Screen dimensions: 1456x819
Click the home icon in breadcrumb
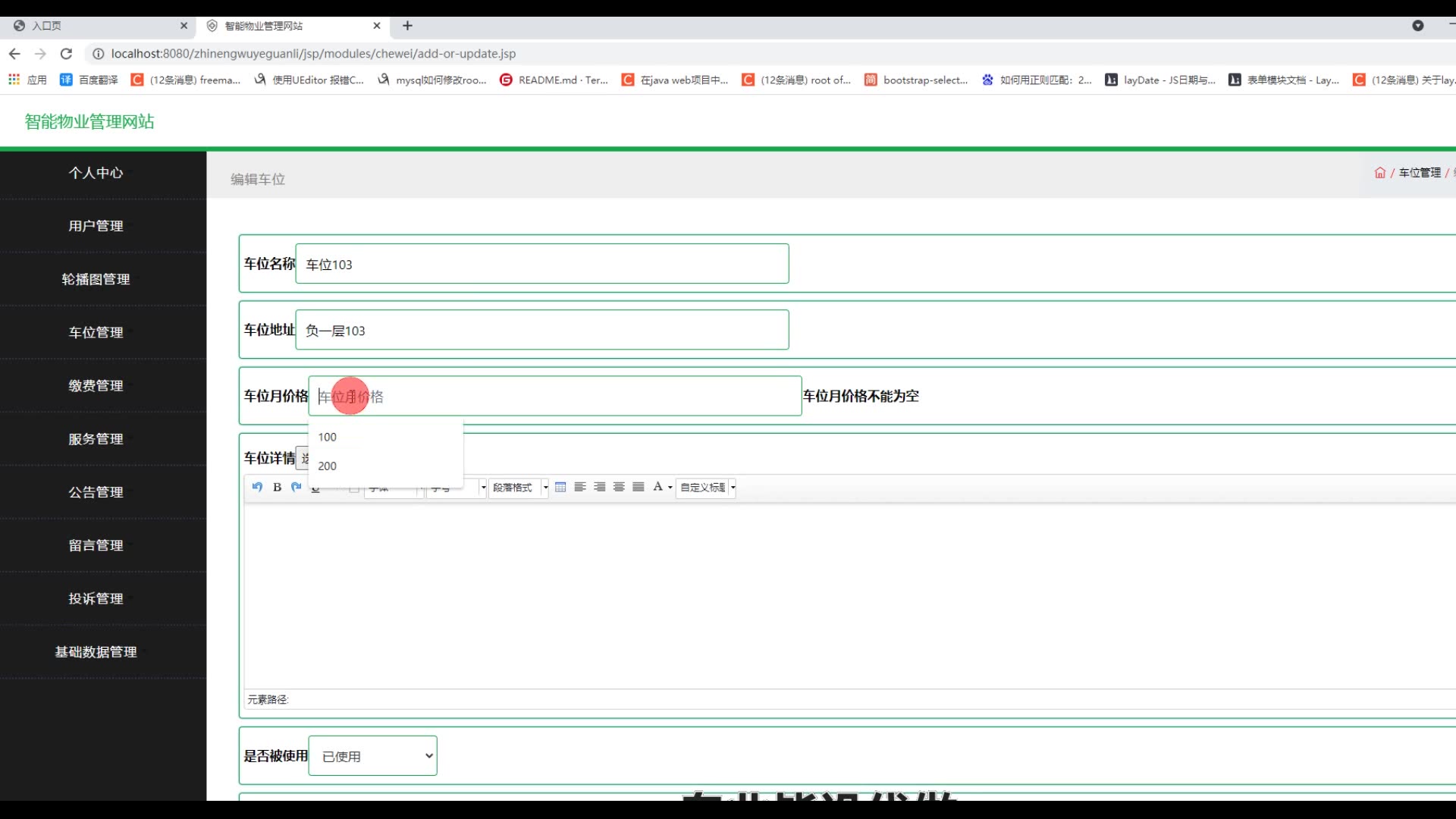click(x=1379, y=173)
